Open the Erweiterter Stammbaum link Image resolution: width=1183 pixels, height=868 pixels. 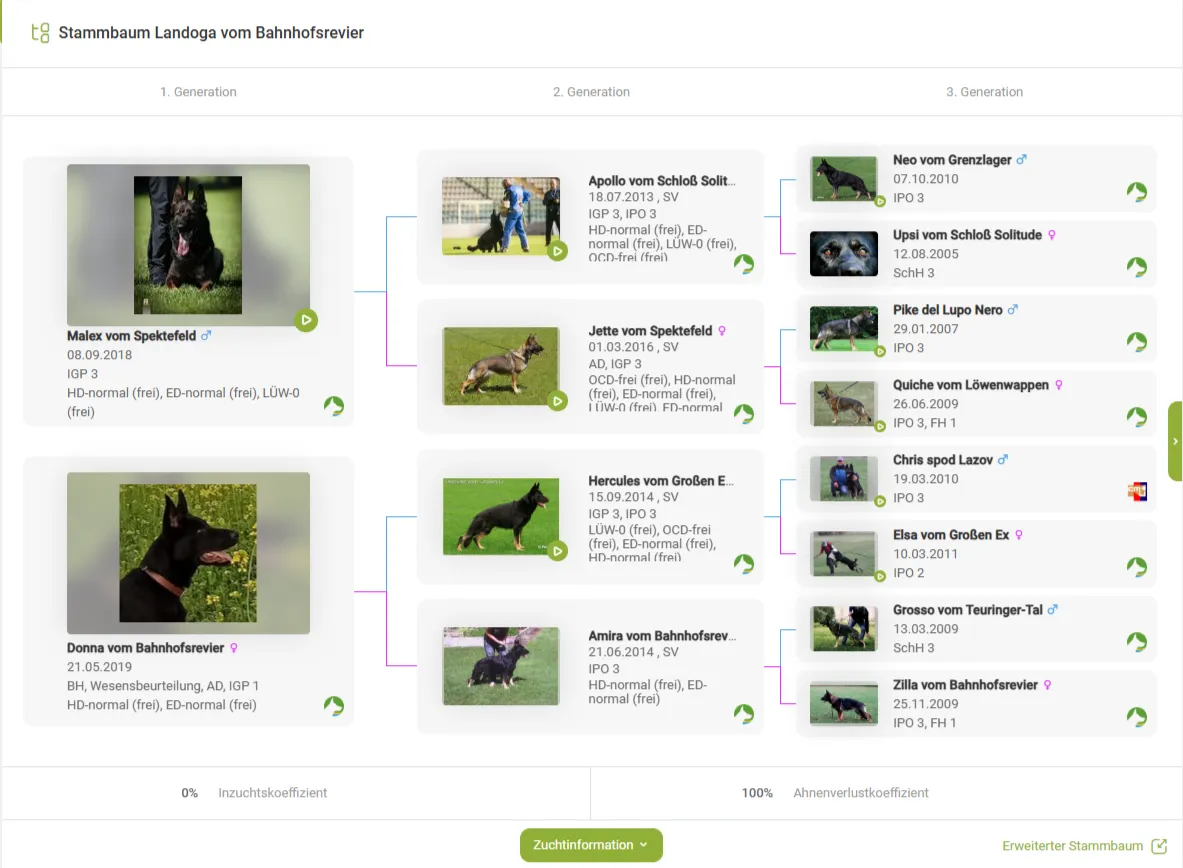1072,846
